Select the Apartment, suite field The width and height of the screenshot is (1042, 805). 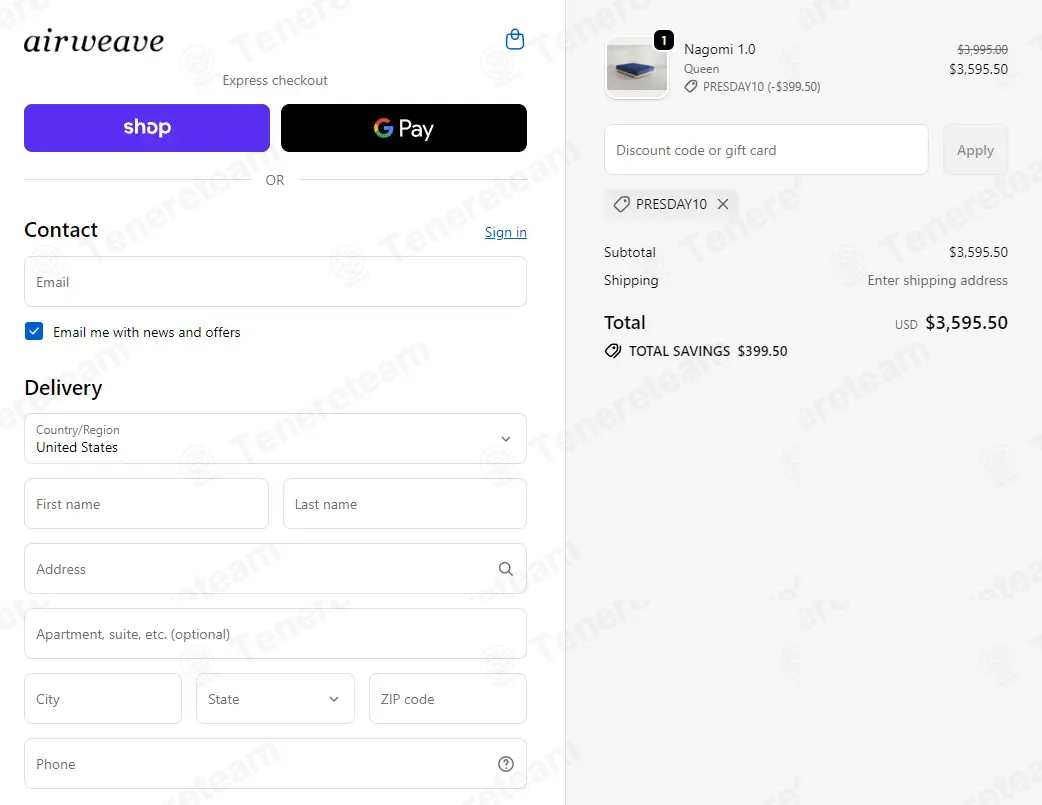click(275, 633)
